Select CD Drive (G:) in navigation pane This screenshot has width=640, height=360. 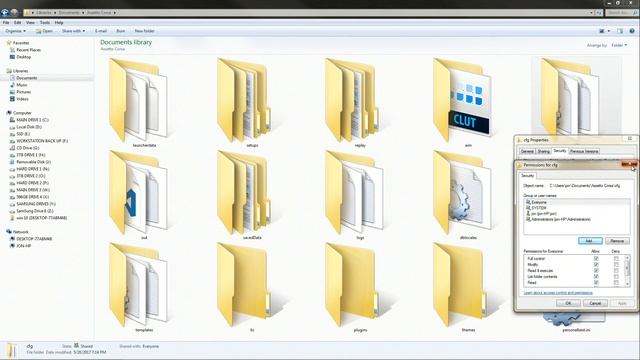pos(24,148)
